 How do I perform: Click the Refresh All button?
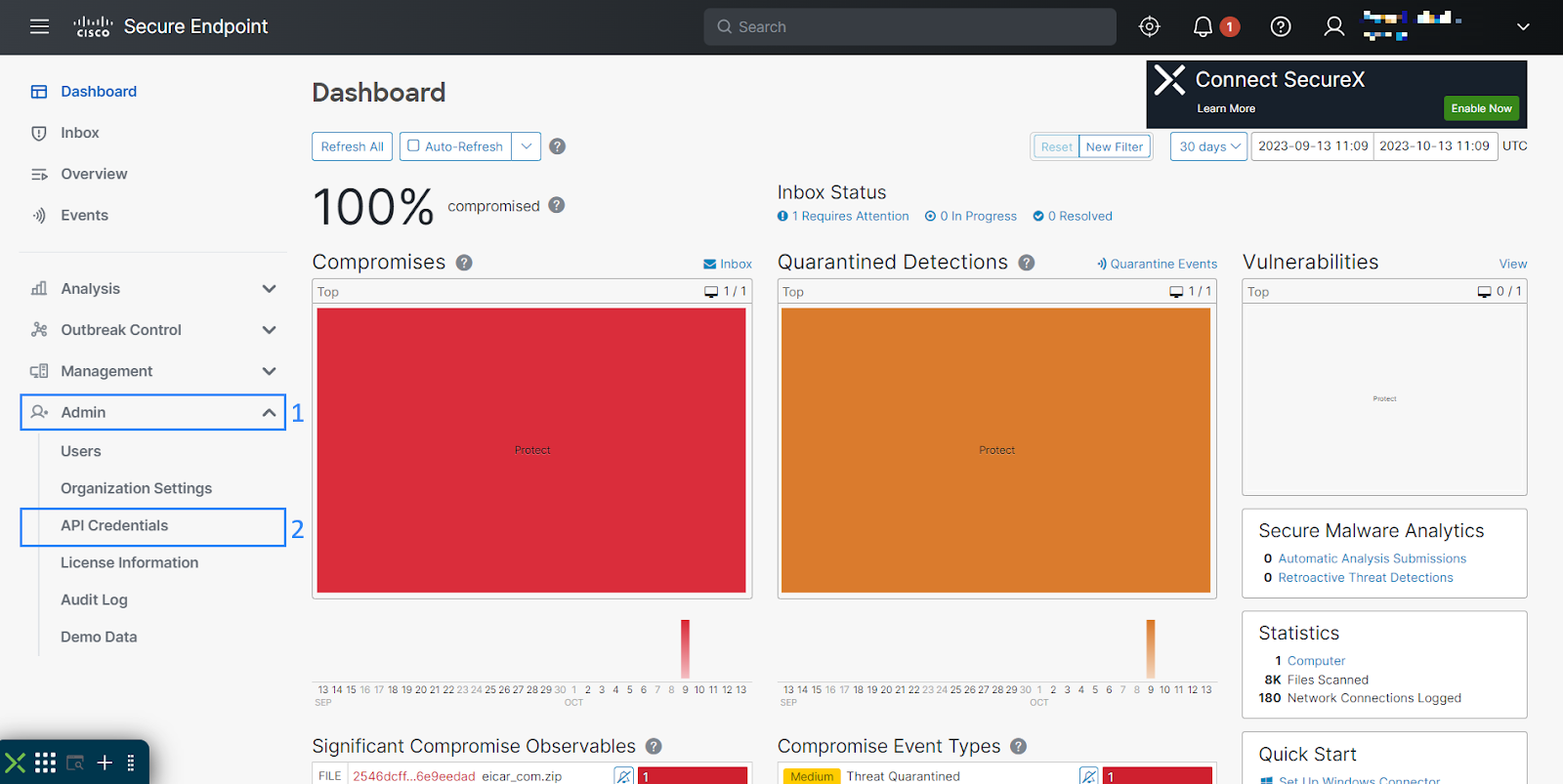[x=352, y=146]
